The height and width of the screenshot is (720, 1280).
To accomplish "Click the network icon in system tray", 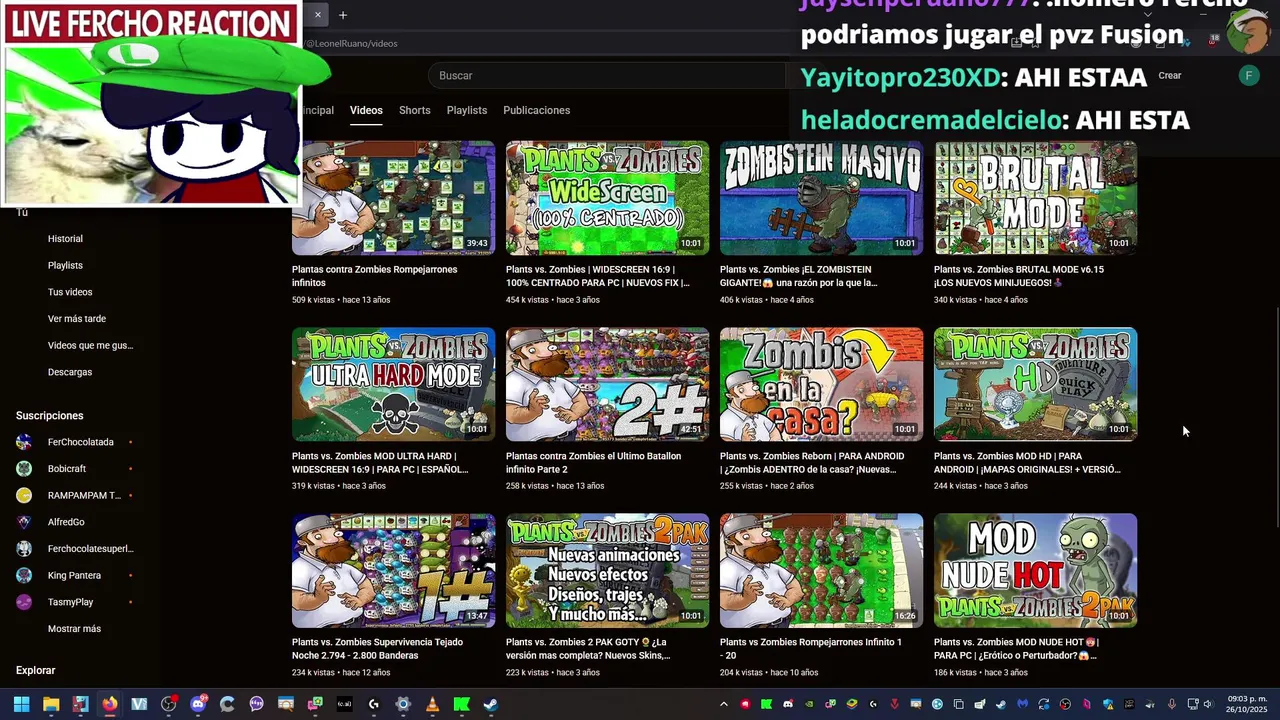I will pos(1193,704).
